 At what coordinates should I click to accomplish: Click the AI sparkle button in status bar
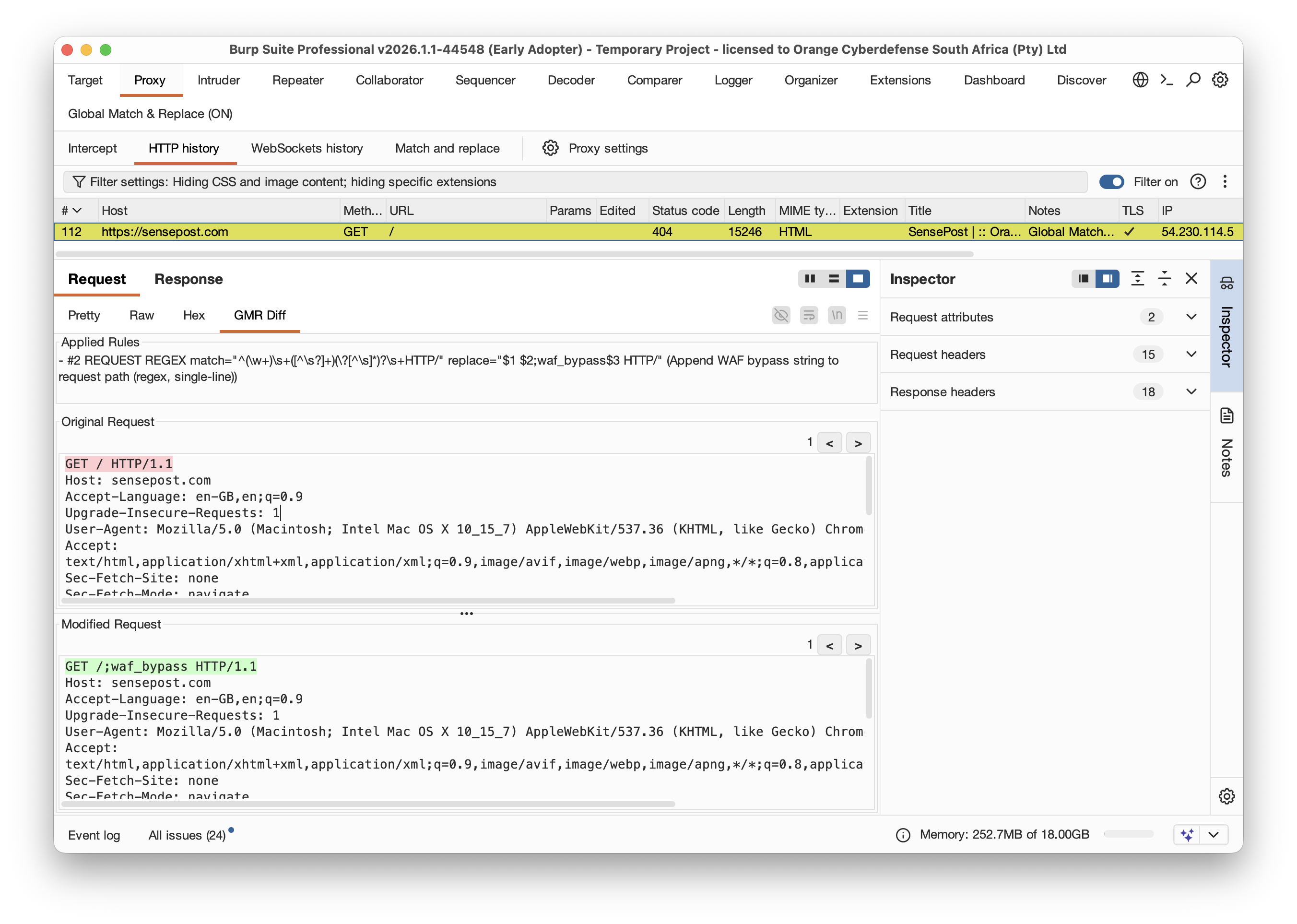1187,835
